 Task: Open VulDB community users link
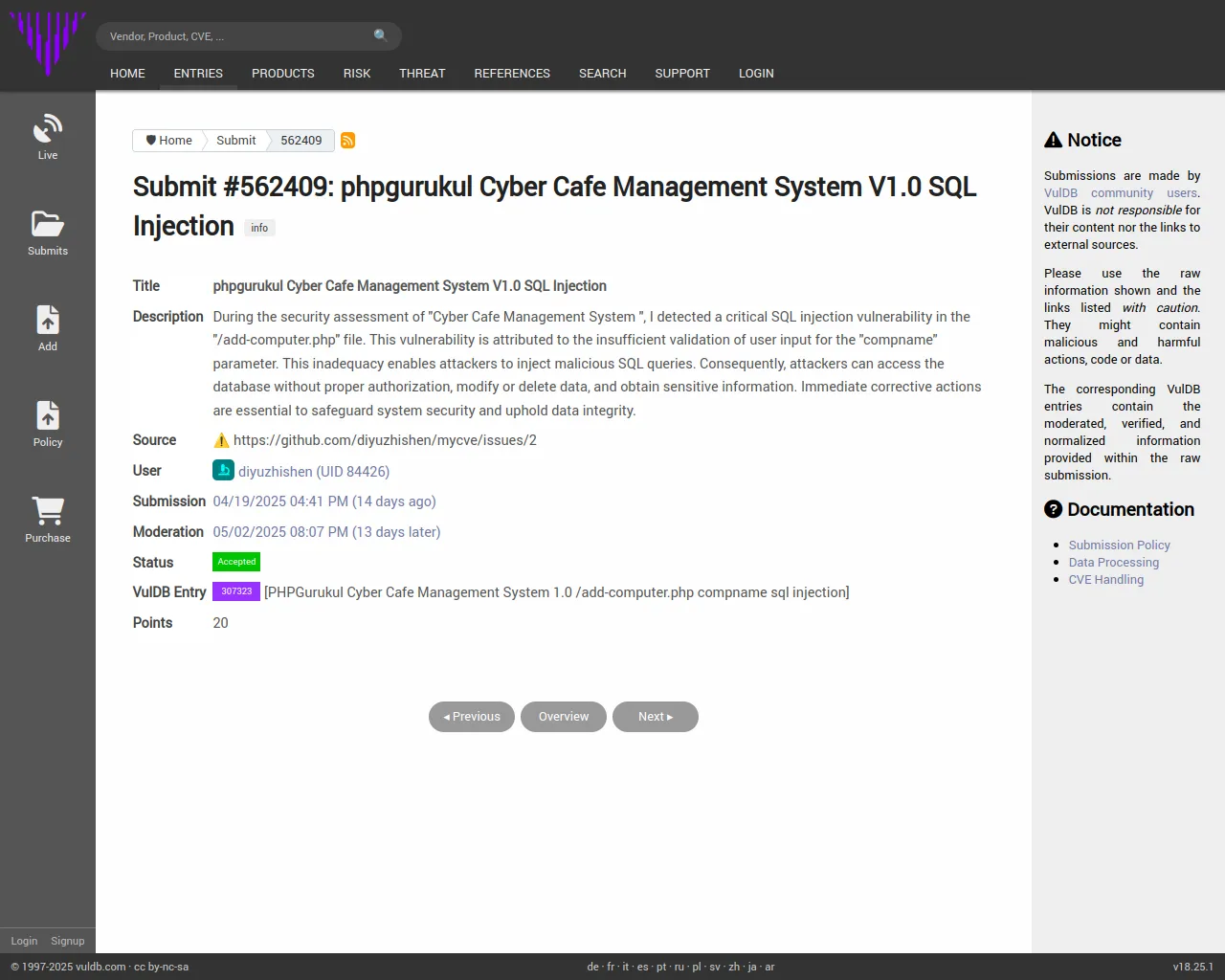(x=1122, y=193)
